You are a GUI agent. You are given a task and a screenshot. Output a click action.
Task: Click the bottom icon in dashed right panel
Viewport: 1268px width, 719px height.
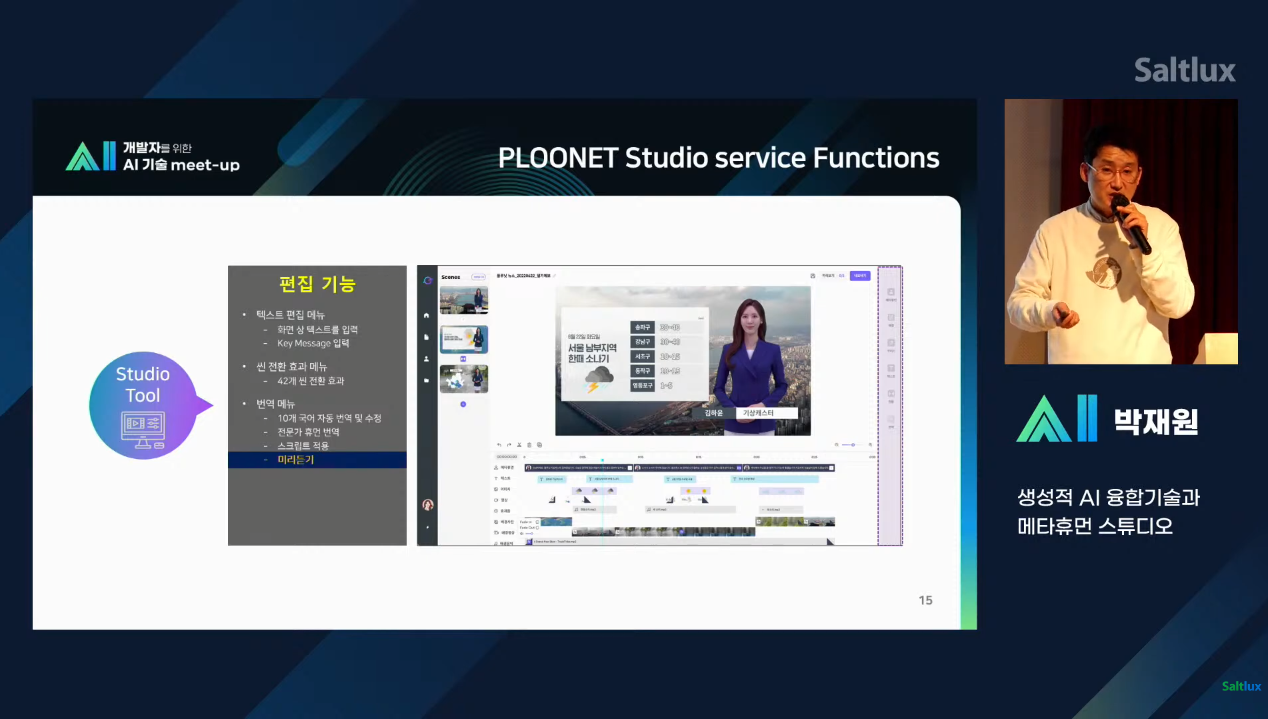click(891, 419)
